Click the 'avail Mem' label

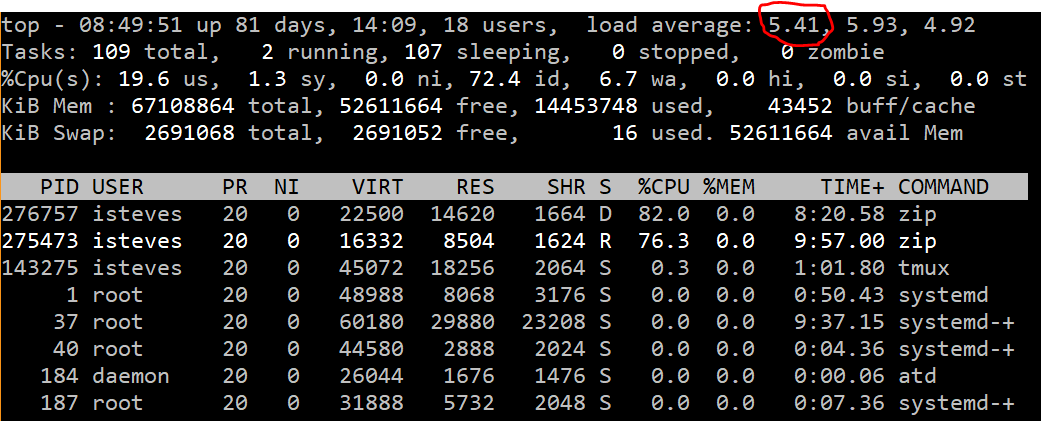[x=904, y=133]
